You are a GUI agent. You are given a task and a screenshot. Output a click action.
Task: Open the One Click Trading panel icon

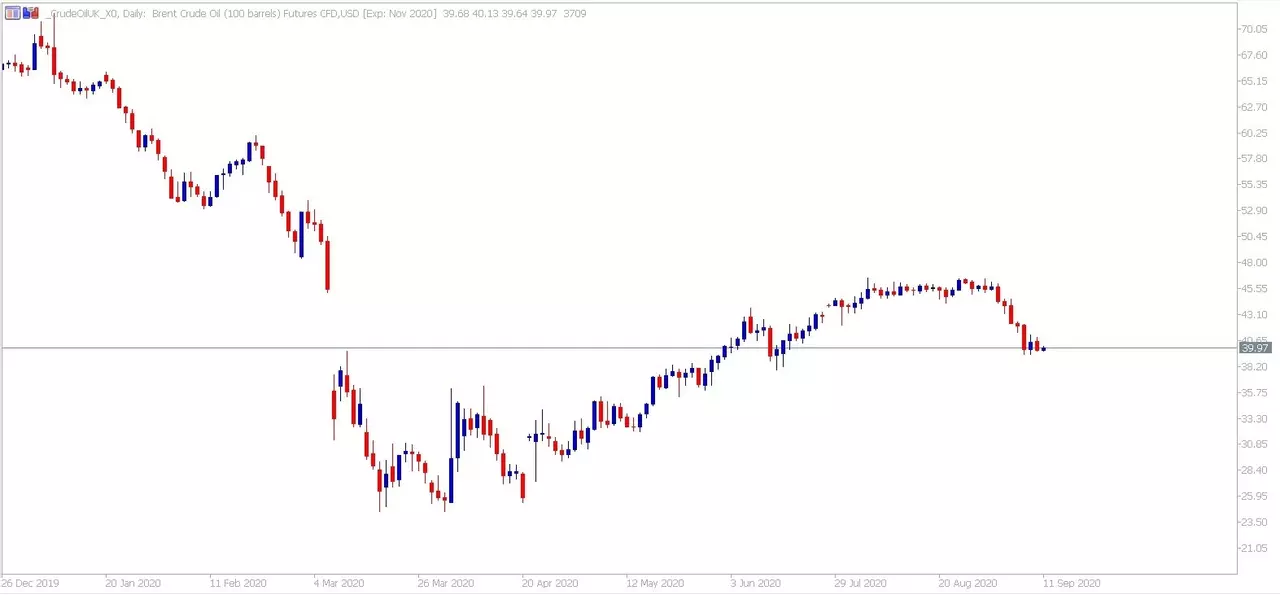[x=12, y=13]
